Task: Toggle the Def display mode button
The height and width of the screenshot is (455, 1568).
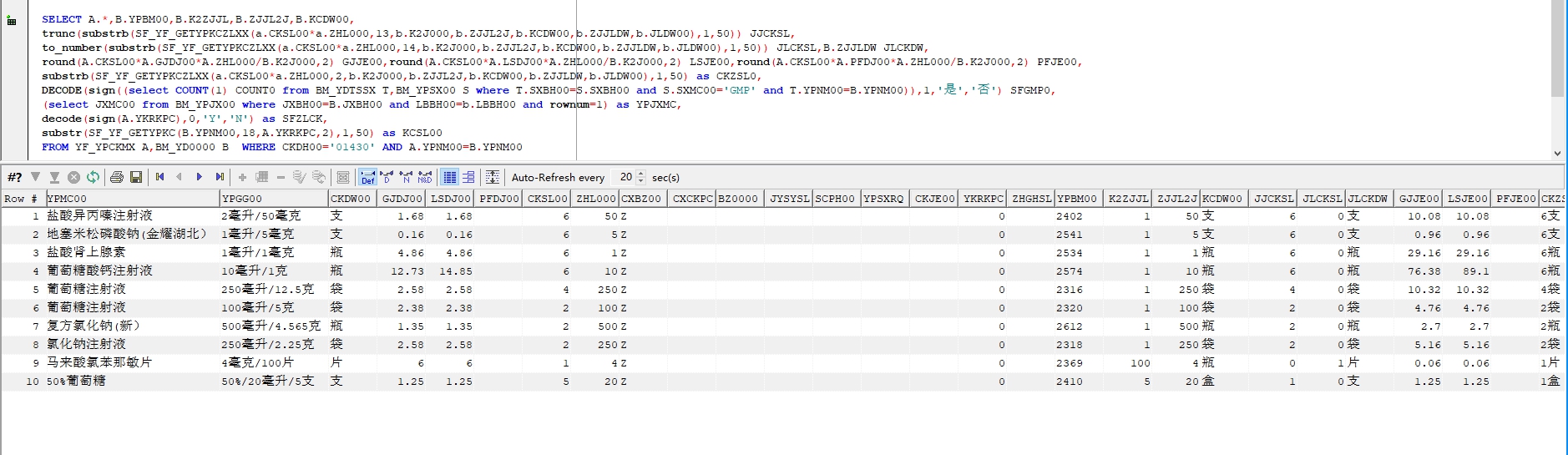Action: [367, 177]
